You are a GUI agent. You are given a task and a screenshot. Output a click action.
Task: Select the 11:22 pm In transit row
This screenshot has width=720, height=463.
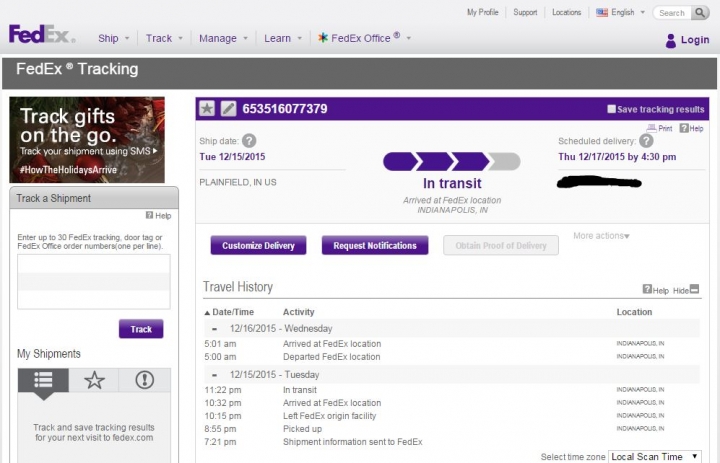pyautogui.click(x=452, y=390)
